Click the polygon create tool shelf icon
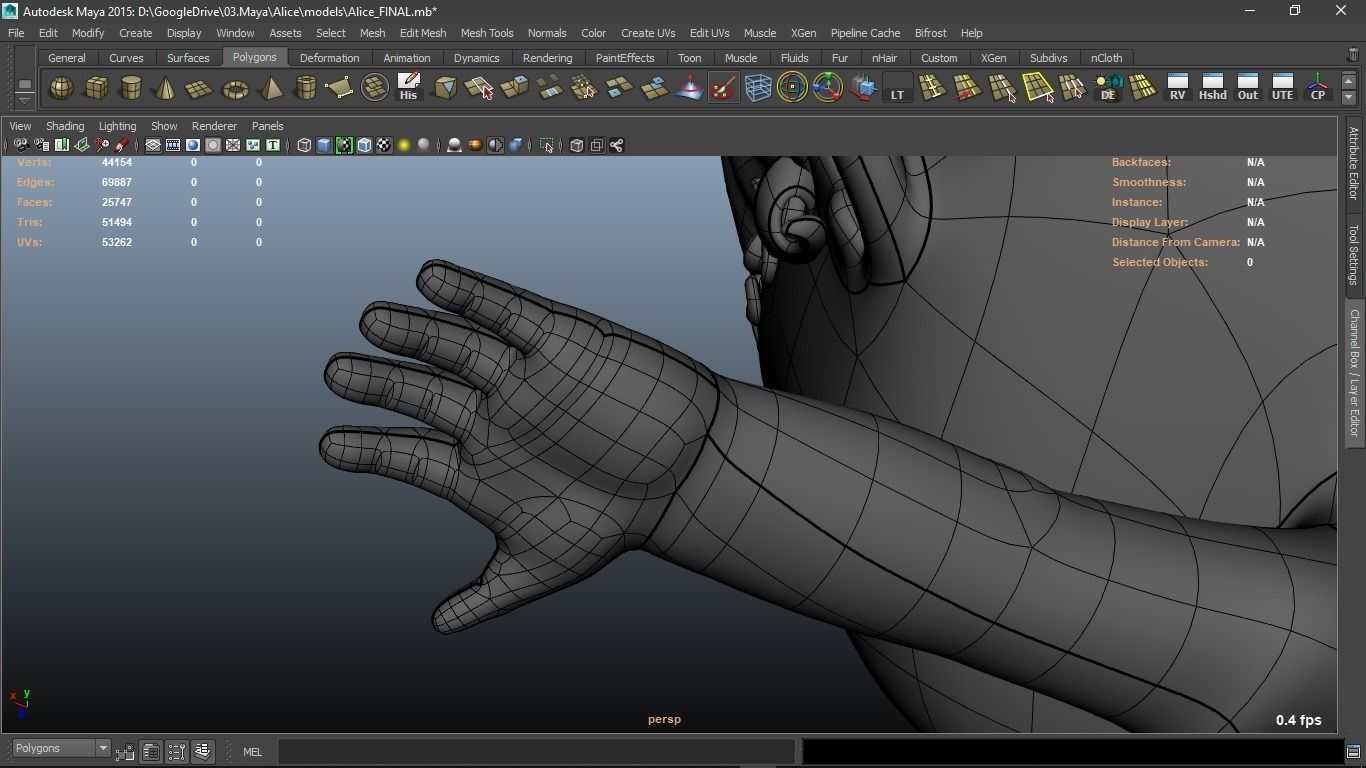 [339, 88]
